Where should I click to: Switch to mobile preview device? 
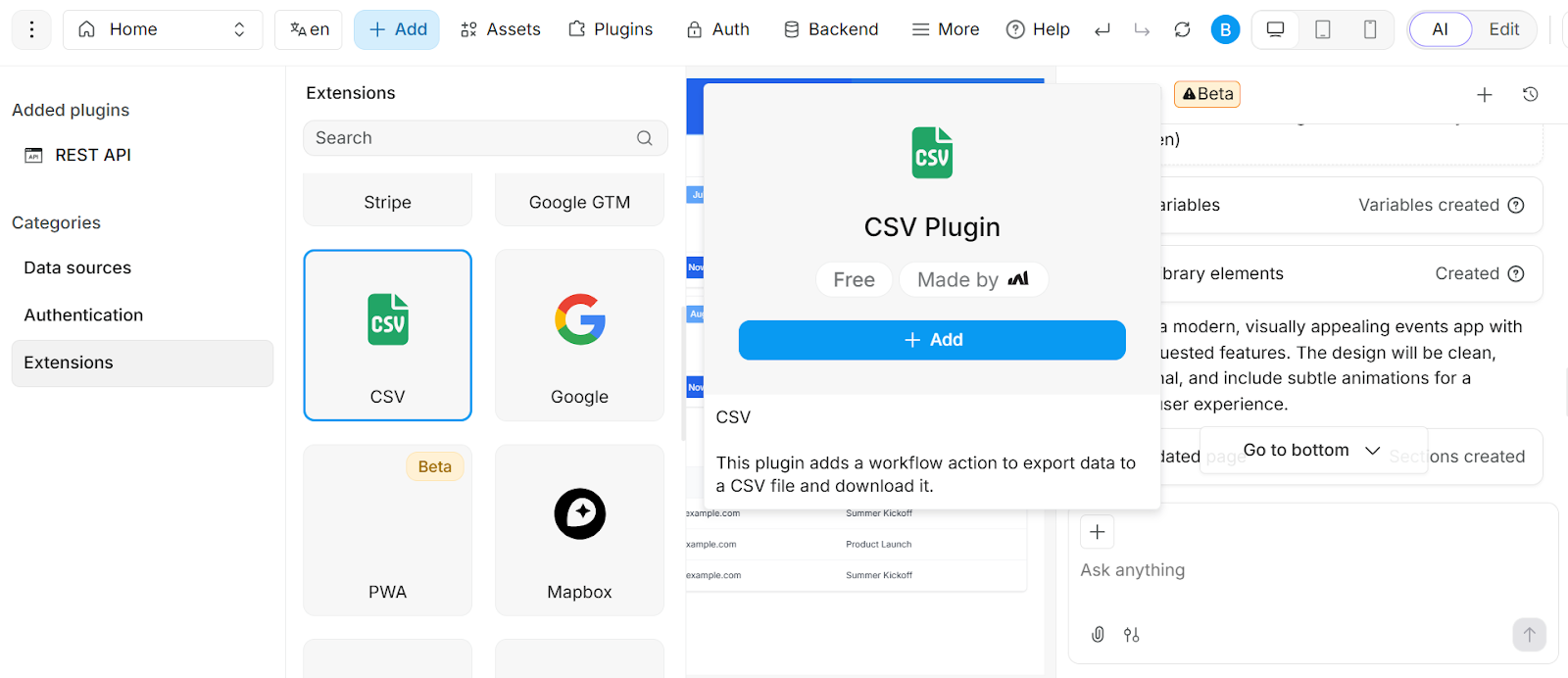pyautogui.click(x=1370, y=29)
